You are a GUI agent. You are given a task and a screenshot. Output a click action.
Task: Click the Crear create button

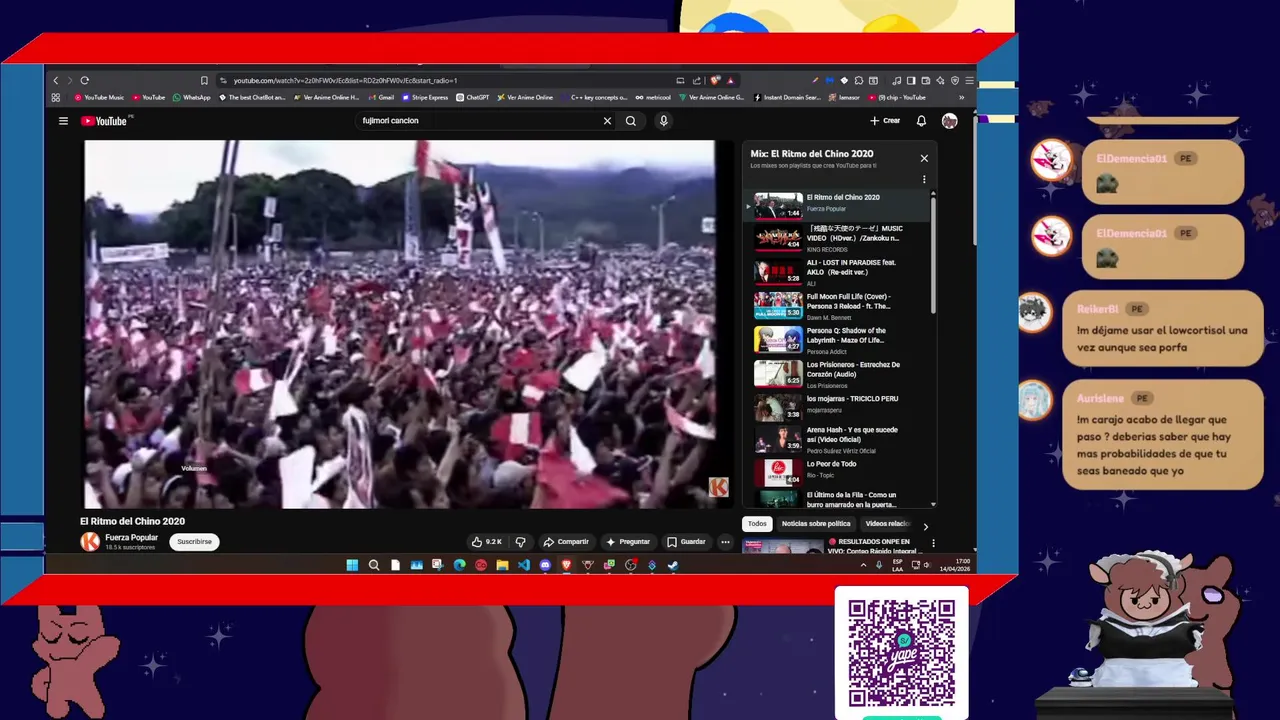[885, 121]
